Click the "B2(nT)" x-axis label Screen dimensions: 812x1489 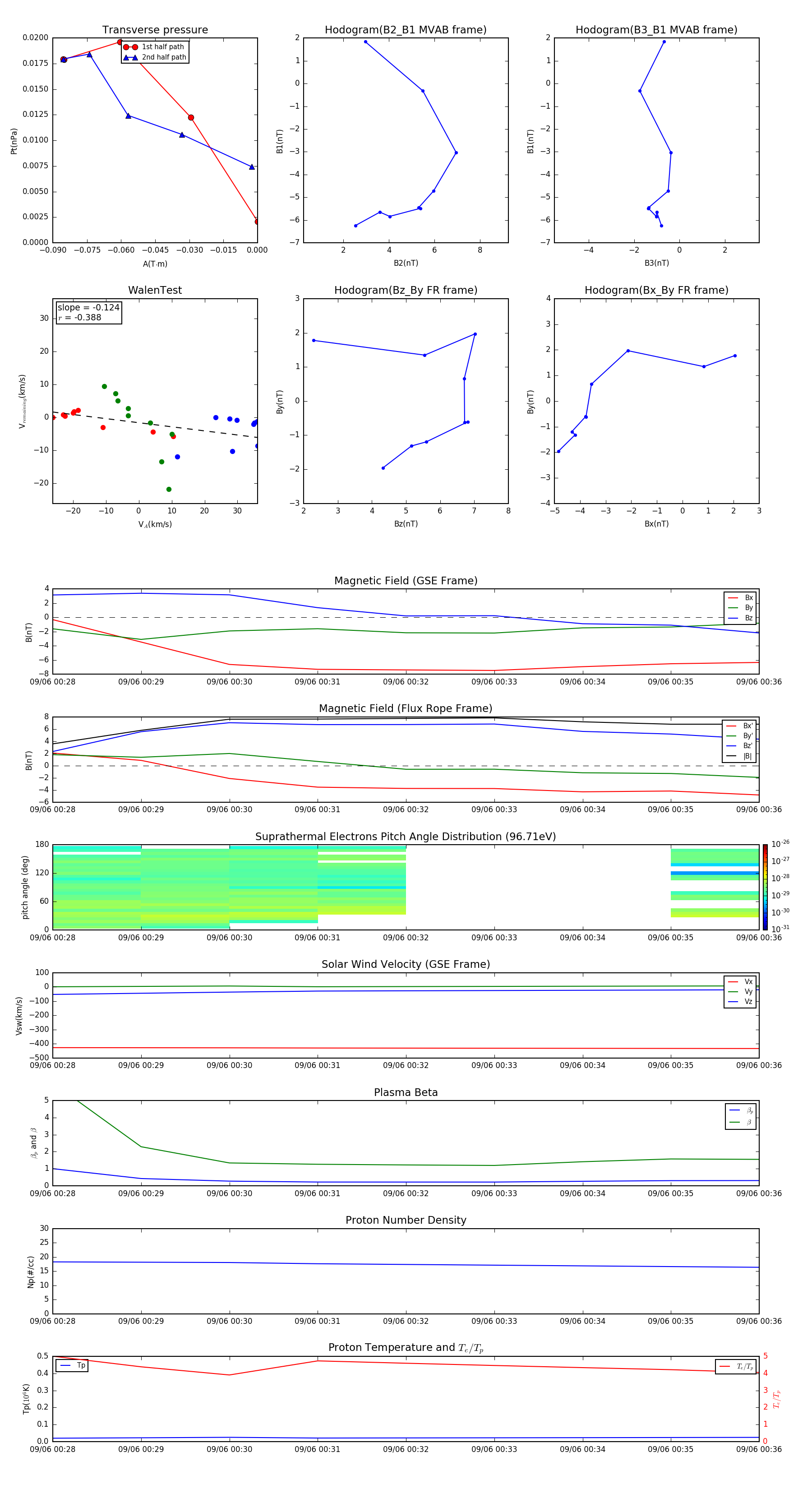pyautogui.click(x=406, y=263)
